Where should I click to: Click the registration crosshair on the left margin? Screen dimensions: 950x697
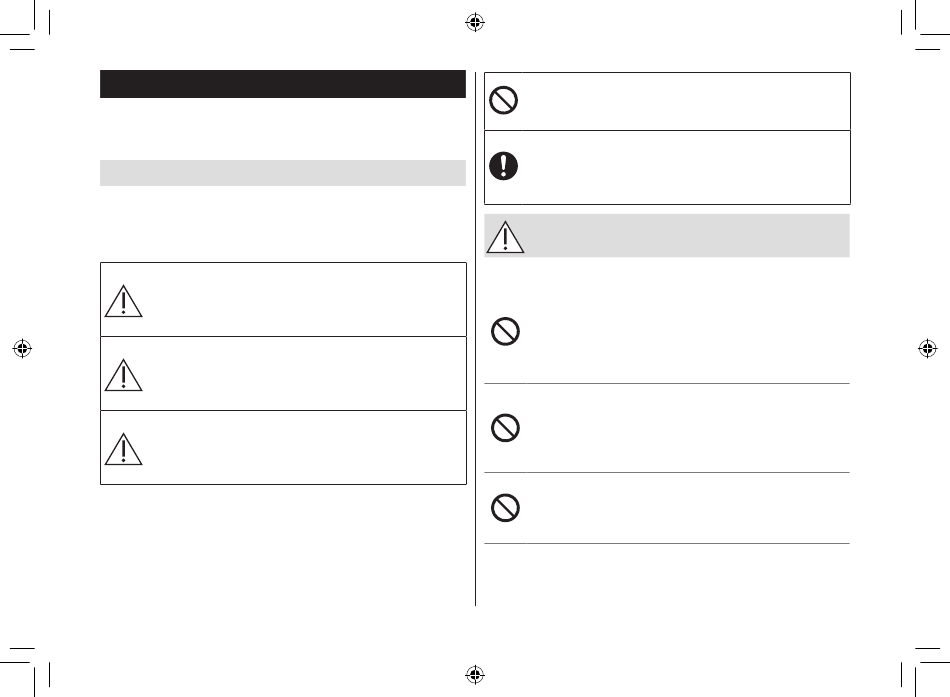22,348
